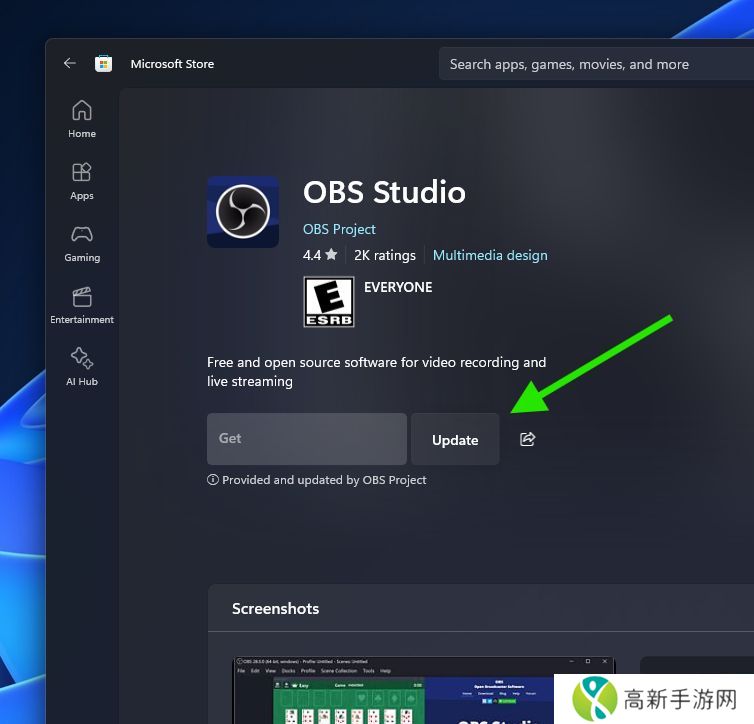
Task: Open AI Hub from the sidebar
Action: tap(82, 367)
